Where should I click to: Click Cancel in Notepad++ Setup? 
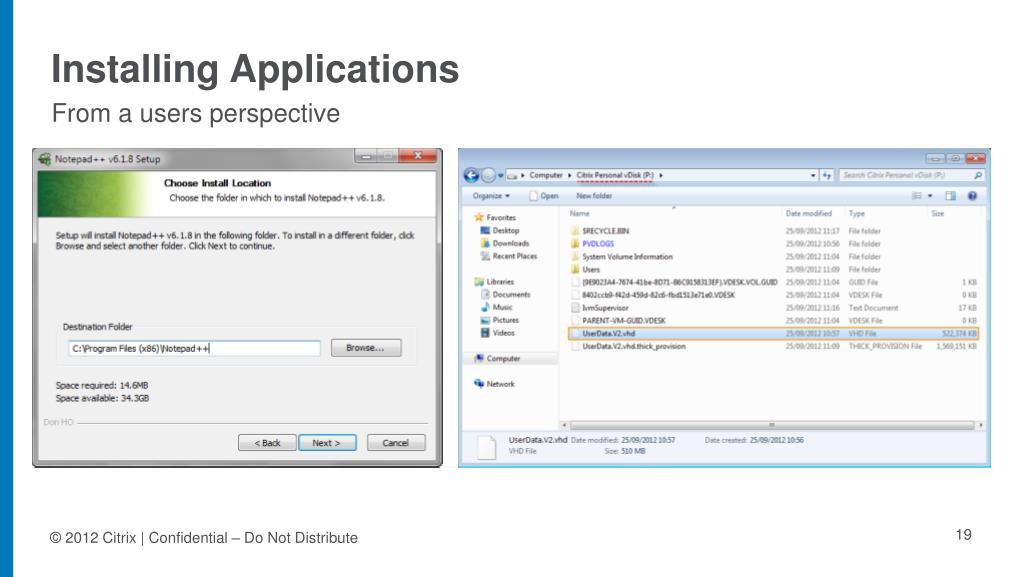coord(395,443)
